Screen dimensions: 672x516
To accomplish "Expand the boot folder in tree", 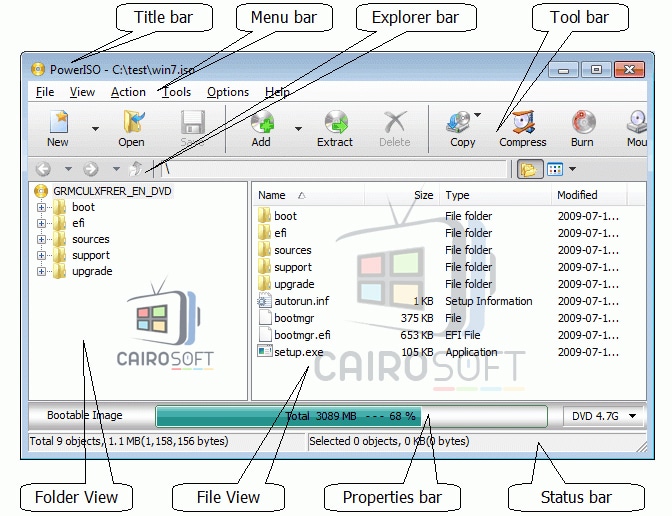I will click(41, 207).
